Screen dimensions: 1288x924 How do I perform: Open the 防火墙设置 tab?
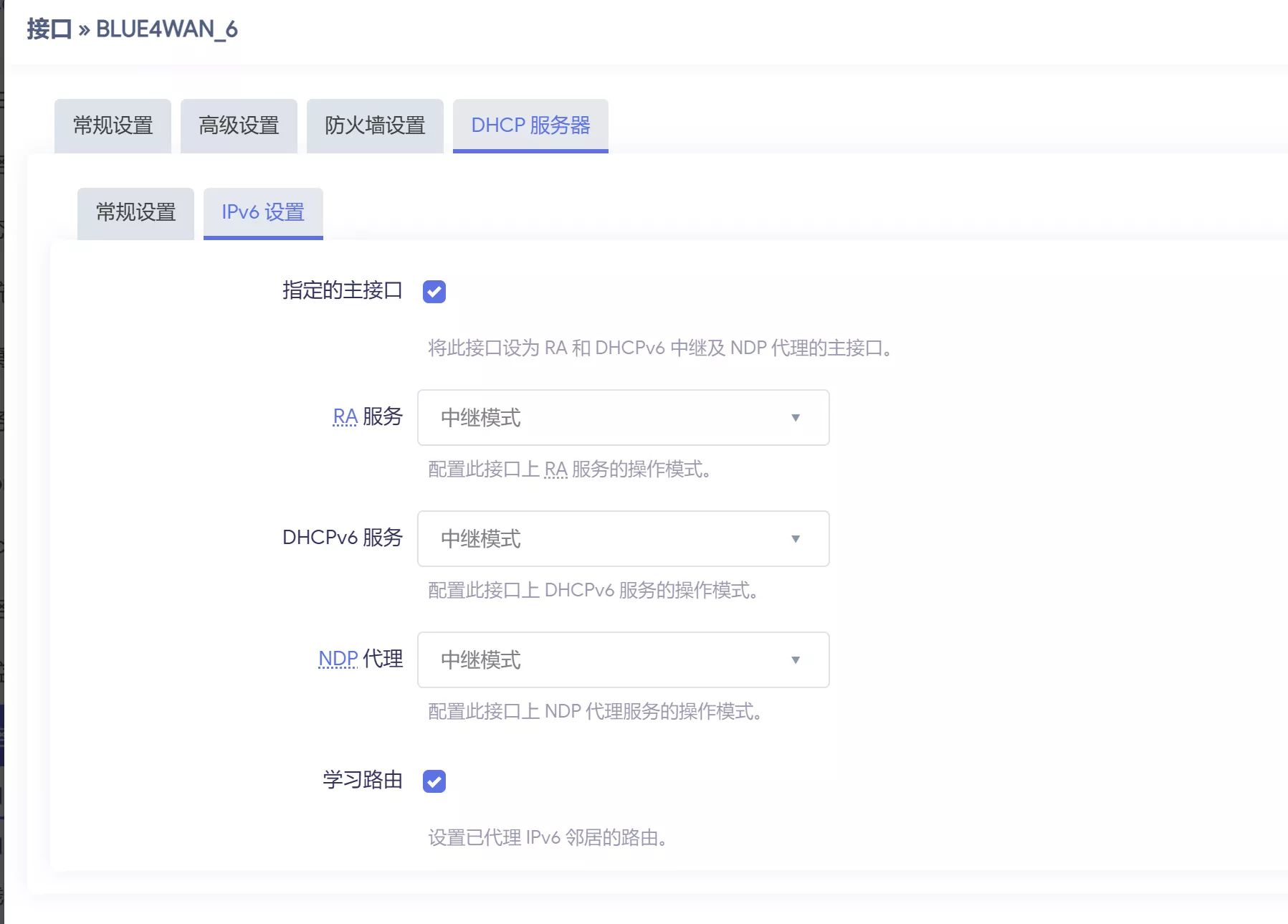coord(375,125)
